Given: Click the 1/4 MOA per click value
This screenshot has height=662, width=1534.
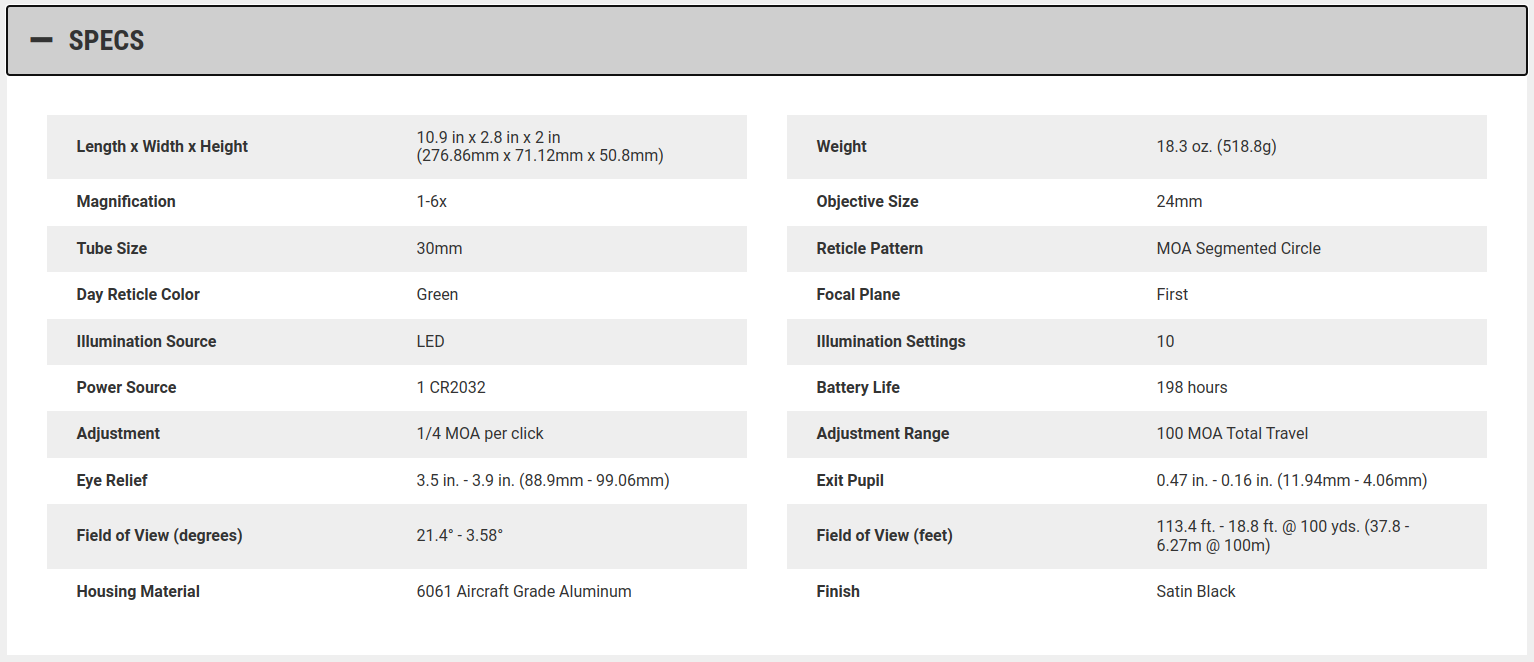Looking at the screenshot, I should pos(480,434).
